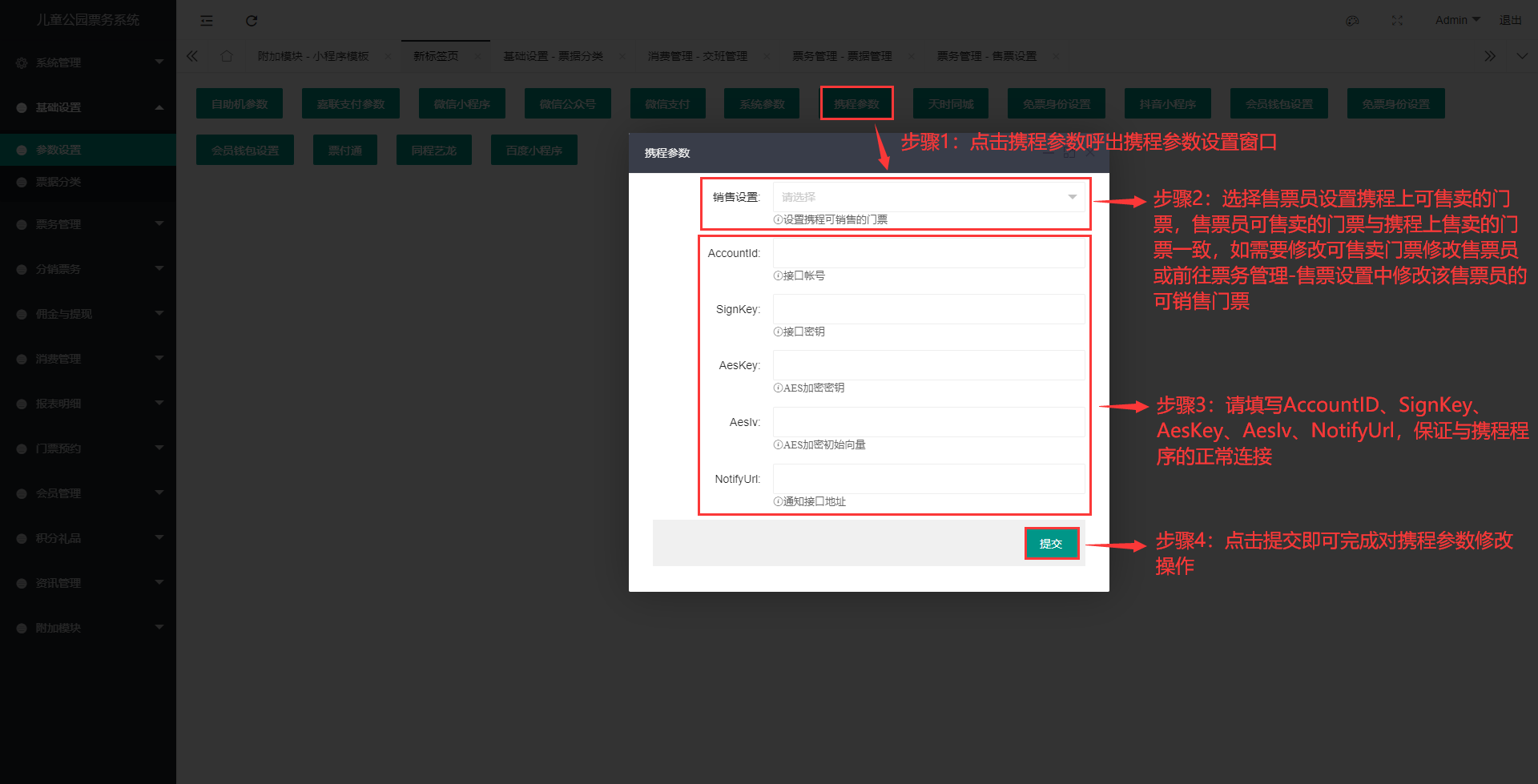
Task: Expand the 分销票务 sidebar menu
Action: tap(88, 269)
